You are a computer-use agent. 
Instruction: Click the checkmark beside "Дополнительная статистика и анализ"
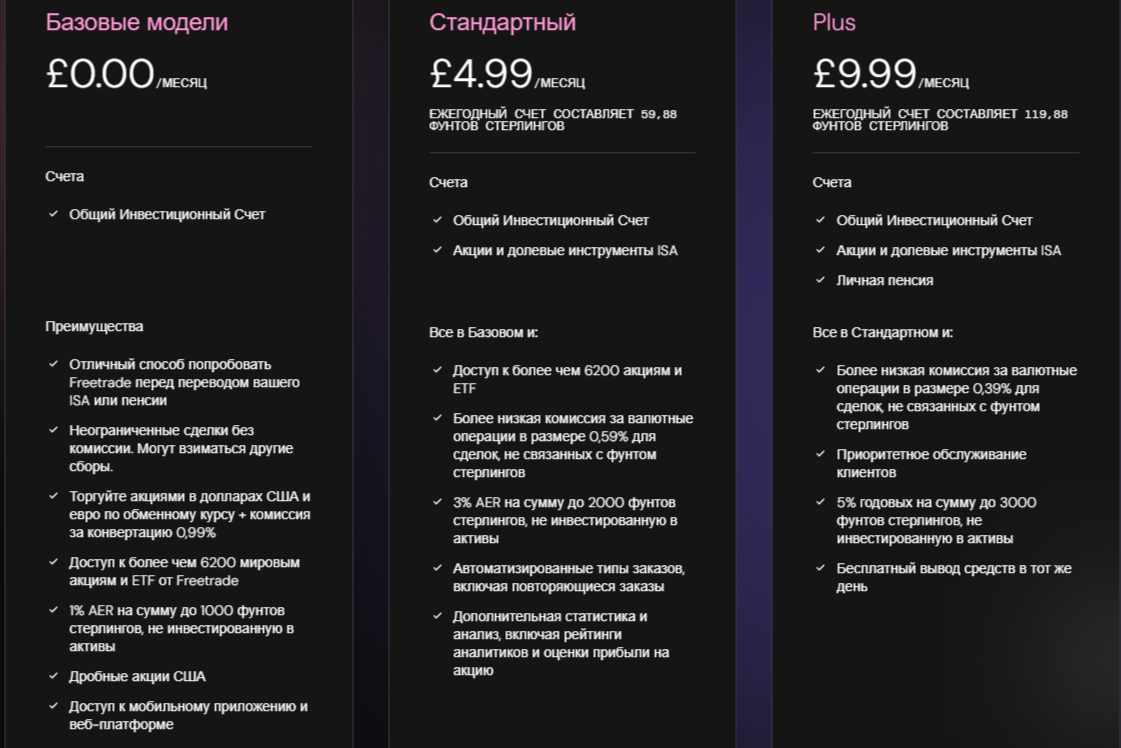437,617
